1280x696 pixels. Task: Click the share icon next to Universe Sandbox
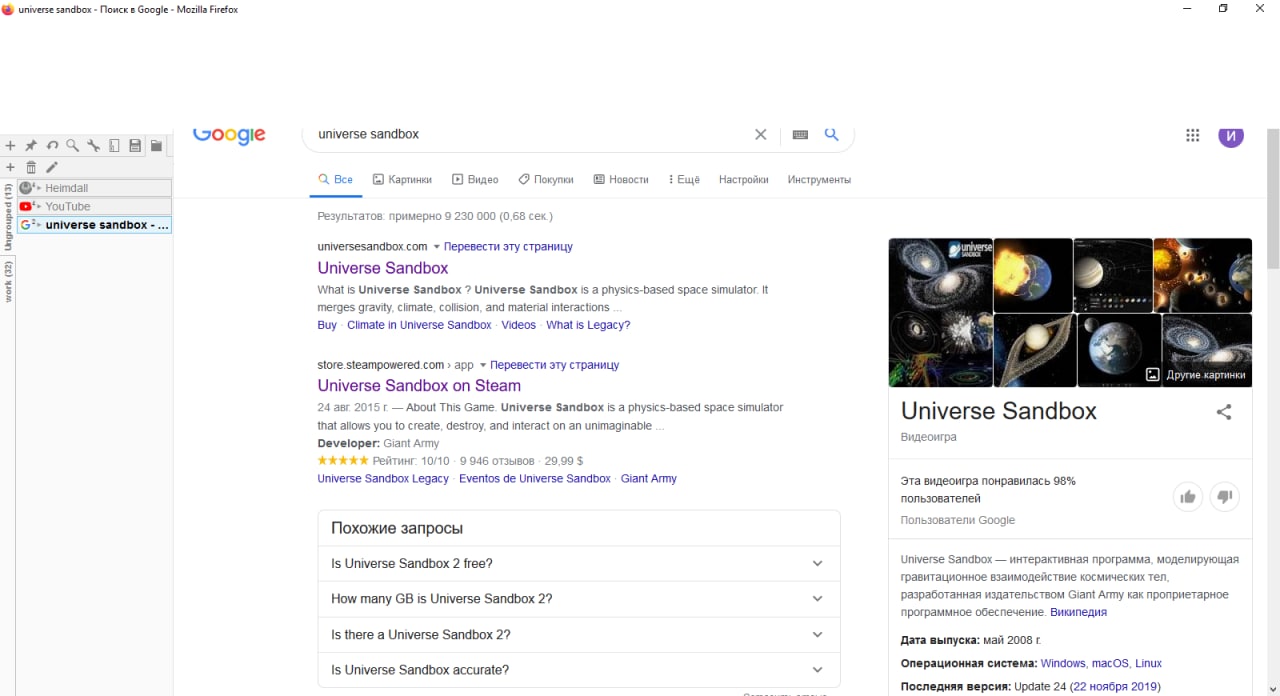1224,412
